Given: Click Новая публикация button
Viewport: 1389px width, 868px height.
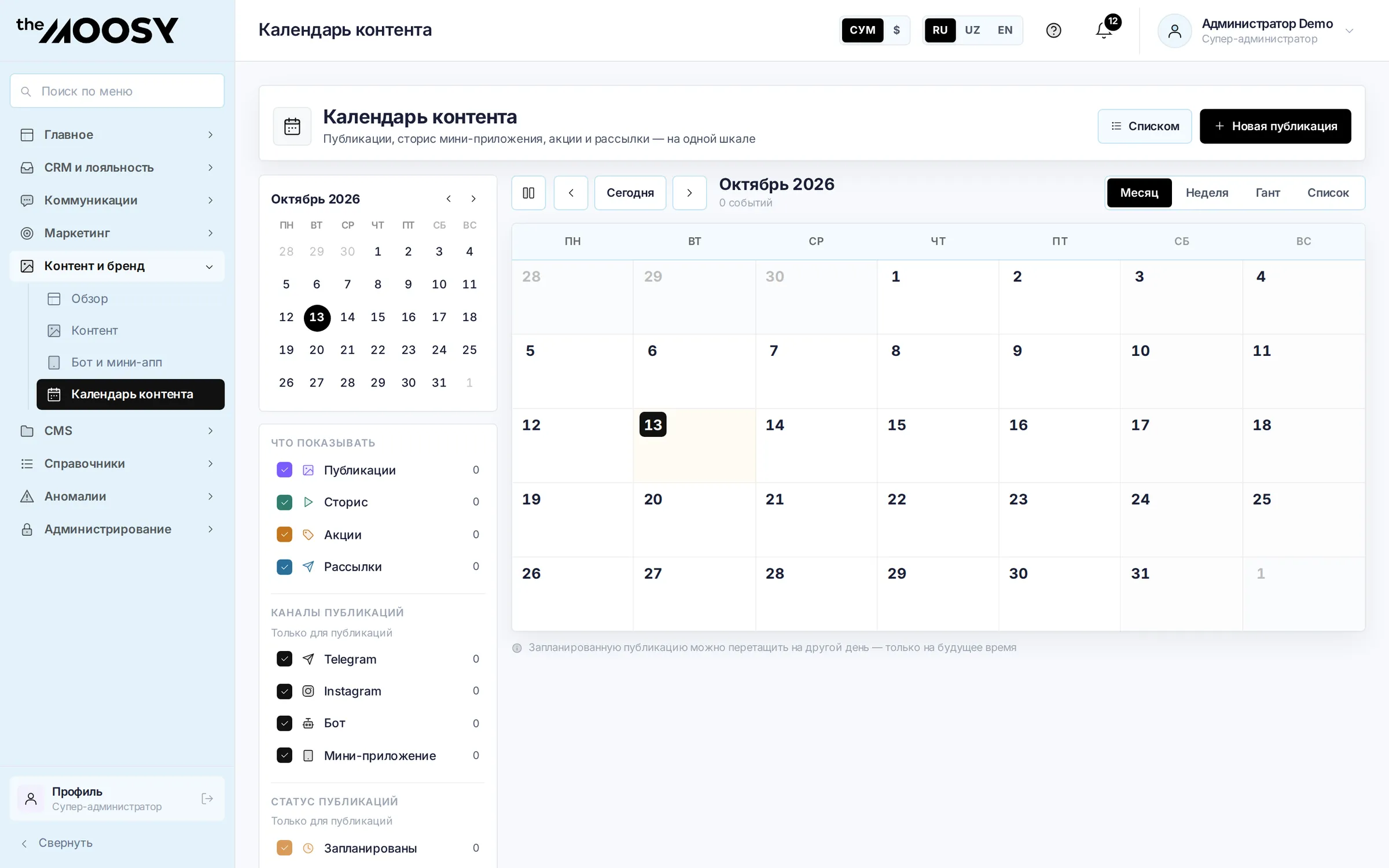Looking at the screenshot, I should click(x=1275, y=126).
